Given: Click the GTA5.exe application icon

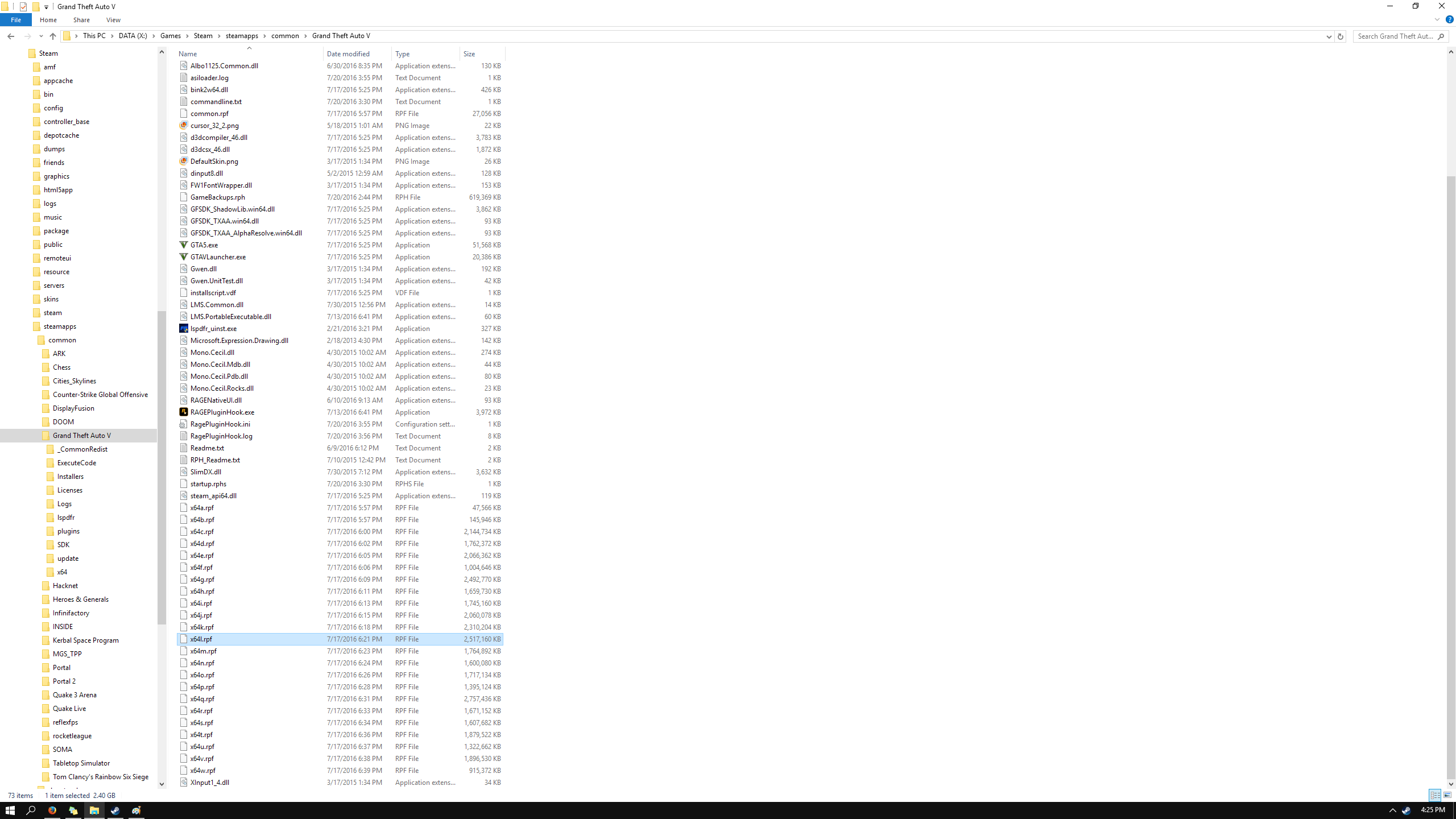Looking at the screenshot, I should (x=183, y=245).
